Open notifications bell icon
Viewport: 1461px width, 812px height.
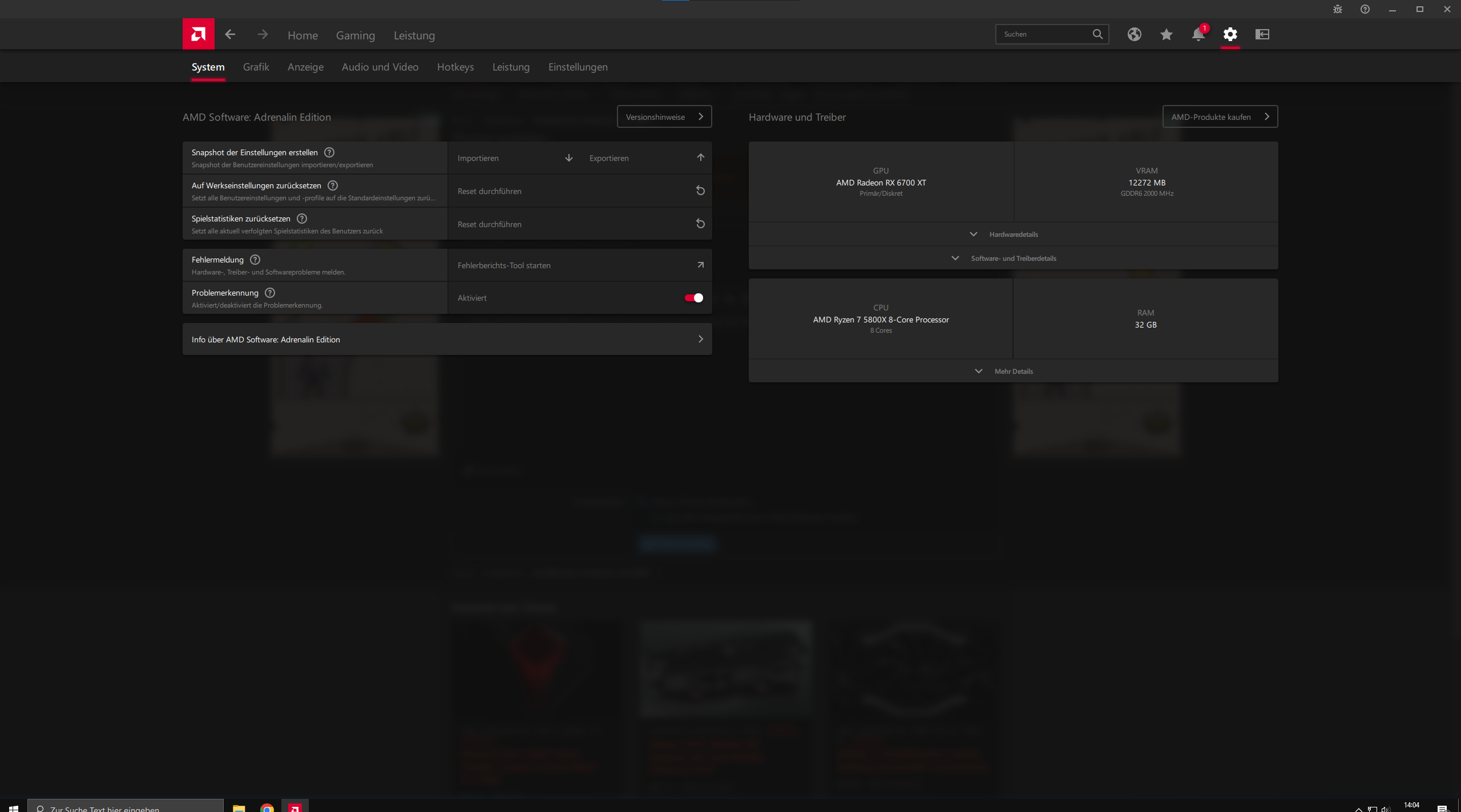[x=1198, y=34]
